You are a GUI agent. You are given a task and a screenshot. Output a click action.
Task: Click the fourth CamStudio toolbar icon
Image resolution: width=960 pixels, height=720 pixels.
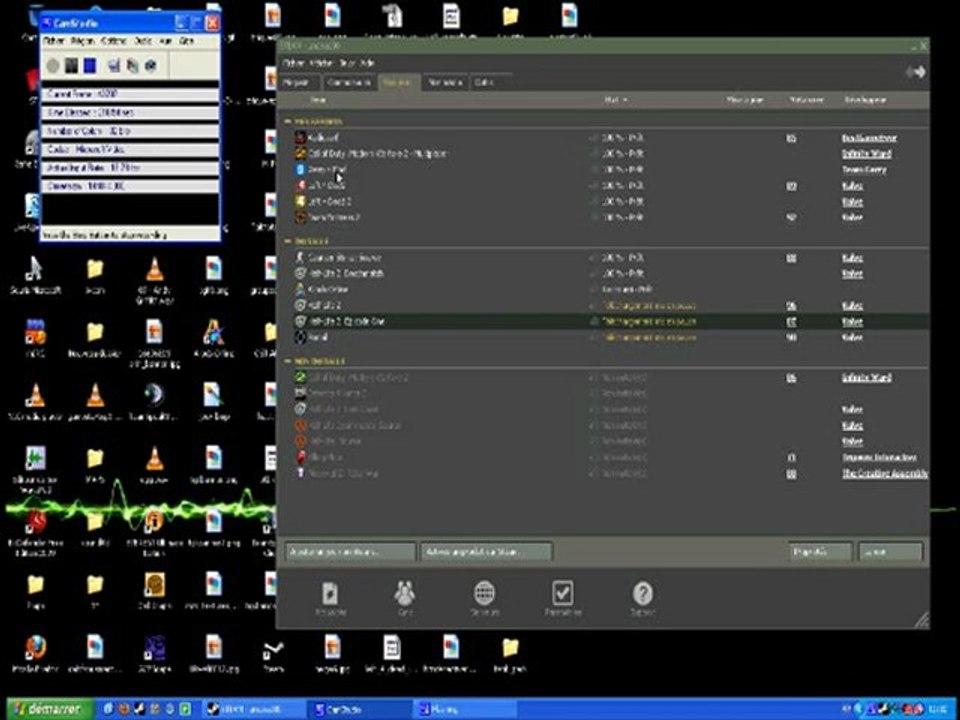coord(114,66)
